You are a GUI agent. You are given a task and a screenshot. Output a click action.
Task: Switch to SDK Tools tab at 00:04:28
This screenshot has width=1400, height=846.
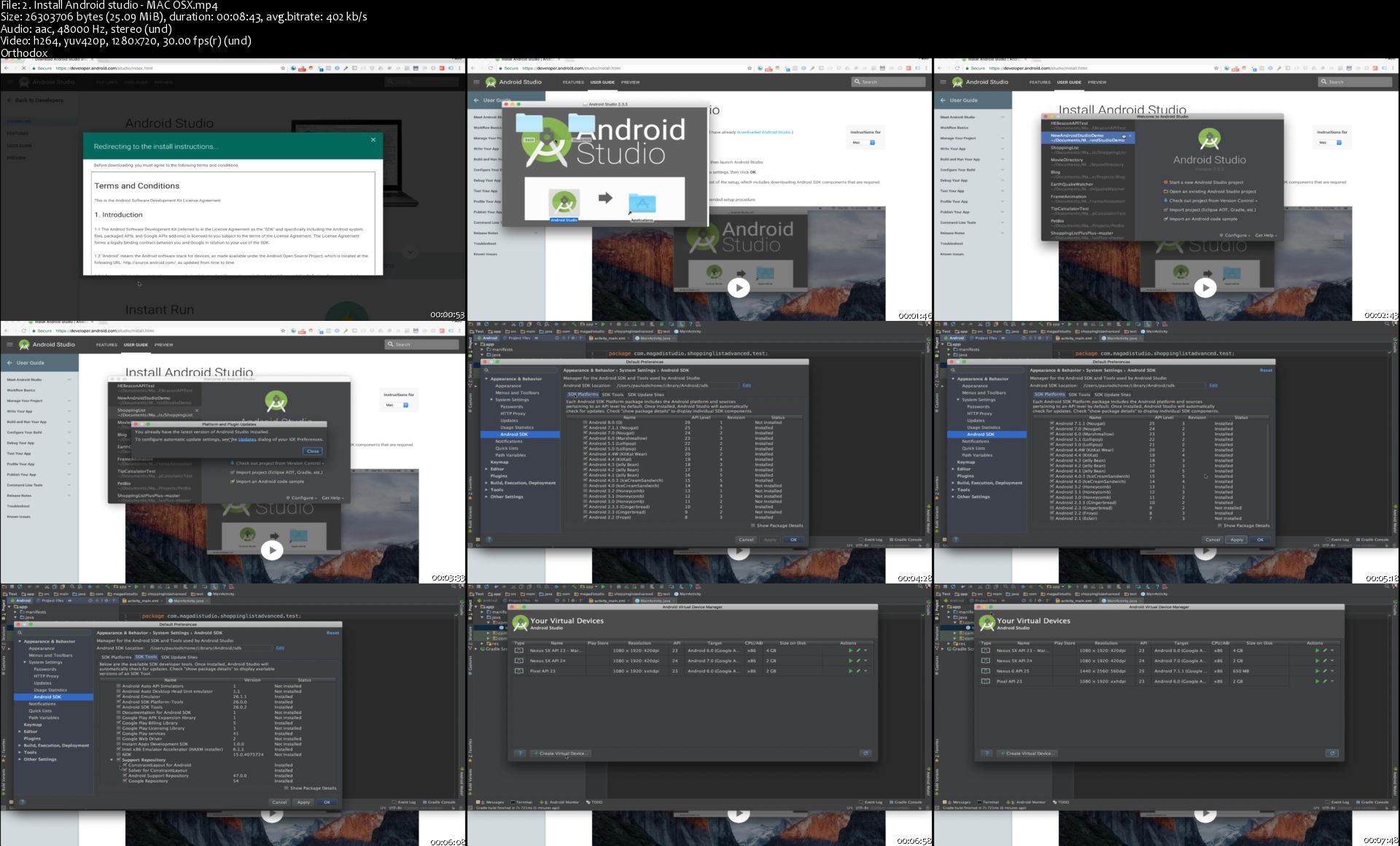click(x=612, y=395)
